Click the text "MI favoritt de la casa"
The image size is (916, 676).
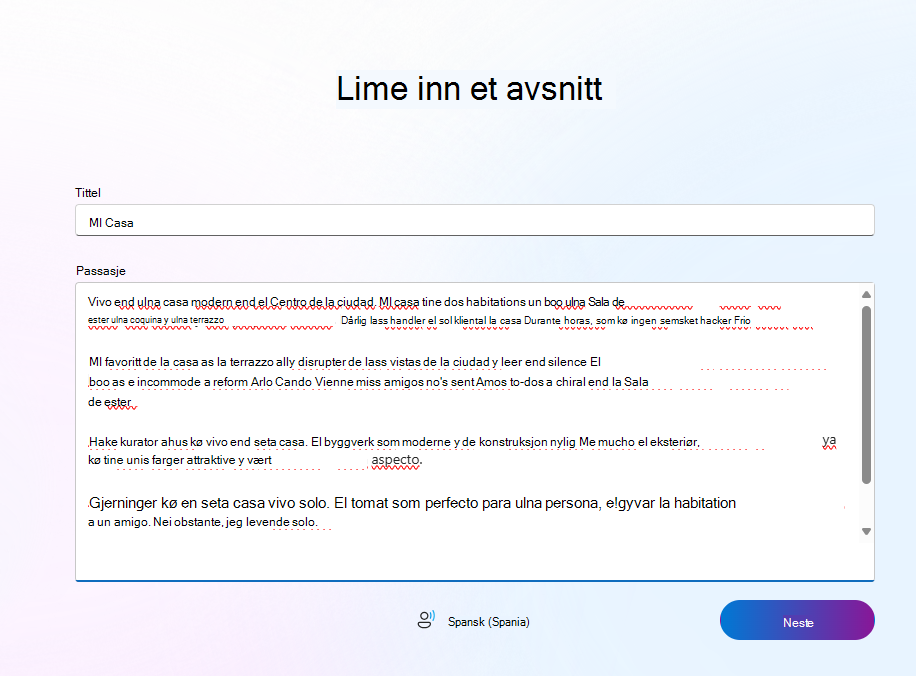(144, 362)
